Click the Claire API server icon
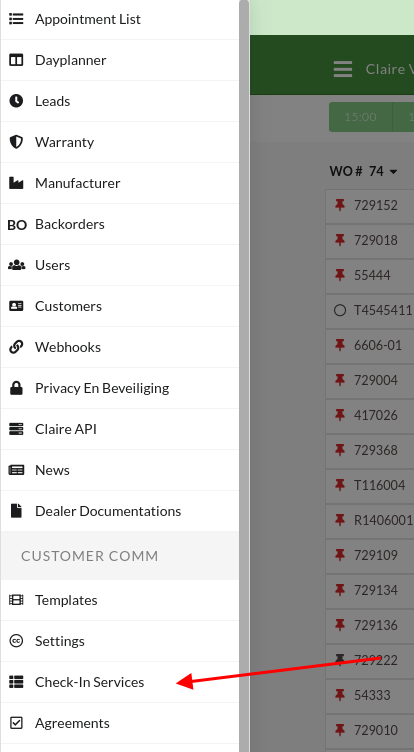The width and height of the screenshot is (414, 752). tap(16, 429)
